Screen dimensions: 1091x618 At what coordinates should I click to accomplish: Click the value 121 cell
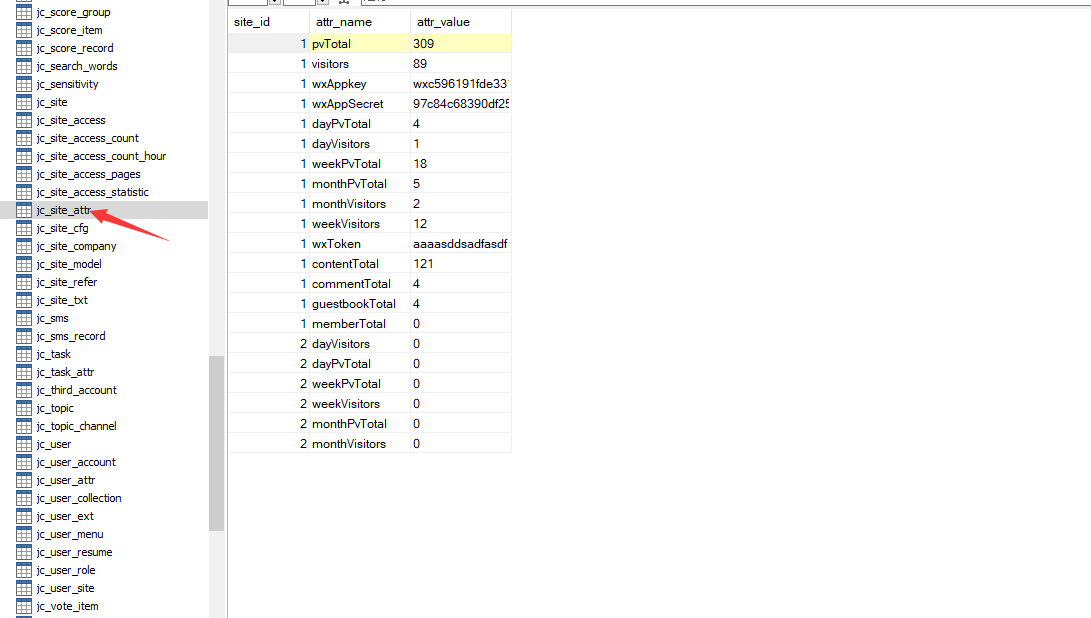pyautogui.click(x=461, y=264)
